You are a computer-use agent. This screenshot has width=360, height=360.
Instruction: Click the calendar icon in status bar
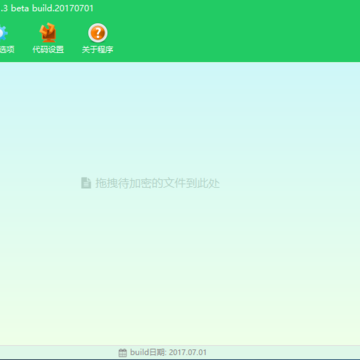pyautogui.click(x=123, y=353)
